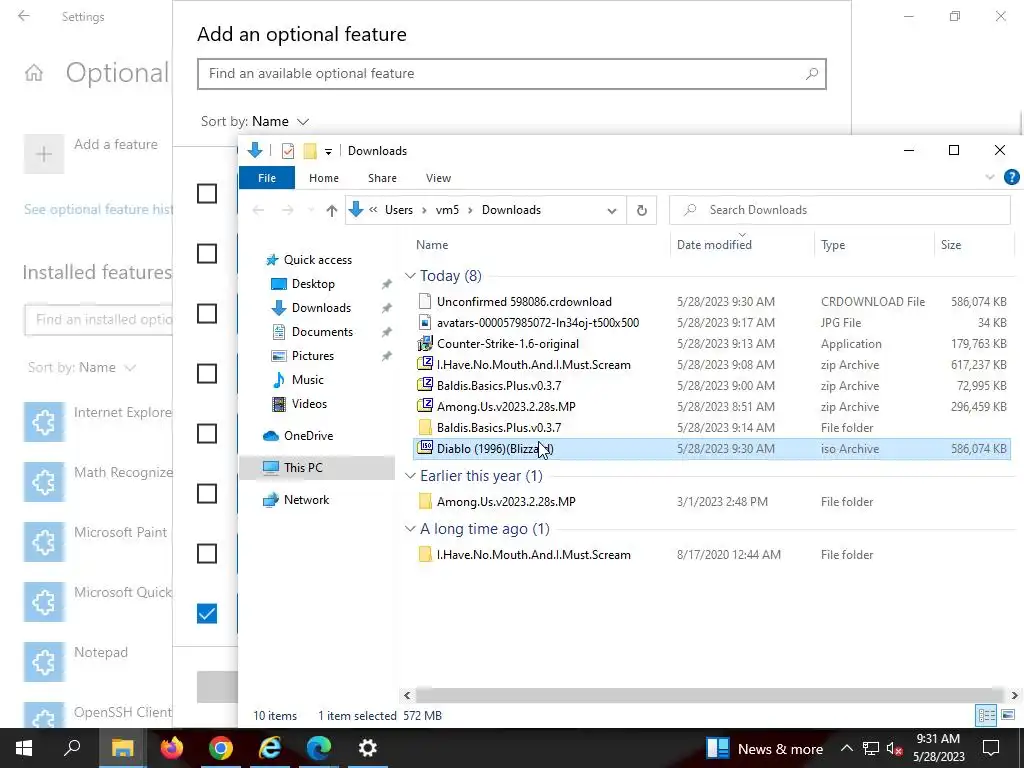Switch to the Home ribbon tab
1024x768 pixels.
pos(324,178)
